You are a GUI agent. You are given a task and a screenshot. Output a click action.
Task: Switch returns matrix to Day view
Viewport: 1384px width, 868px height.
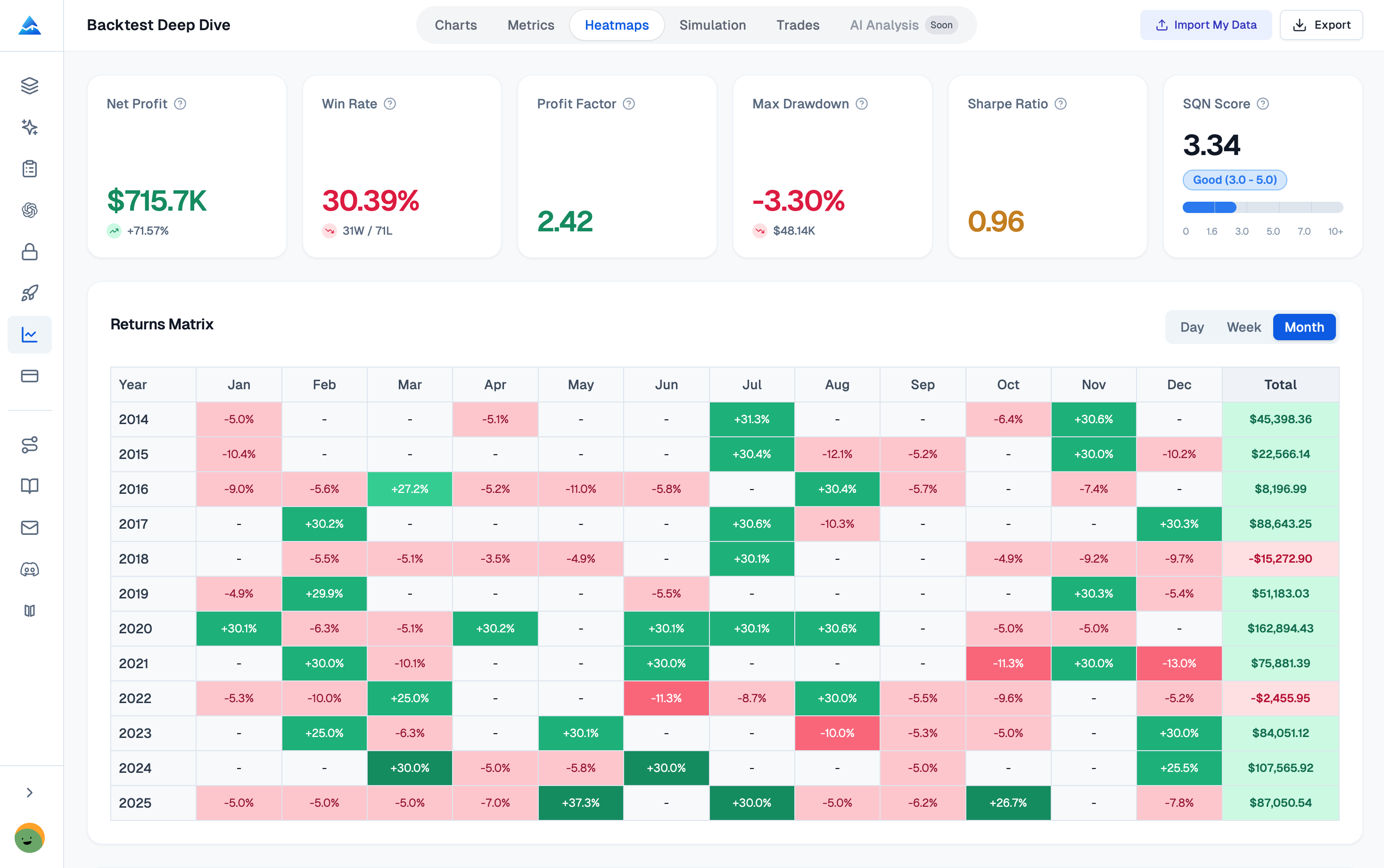tap(1192, 327)
